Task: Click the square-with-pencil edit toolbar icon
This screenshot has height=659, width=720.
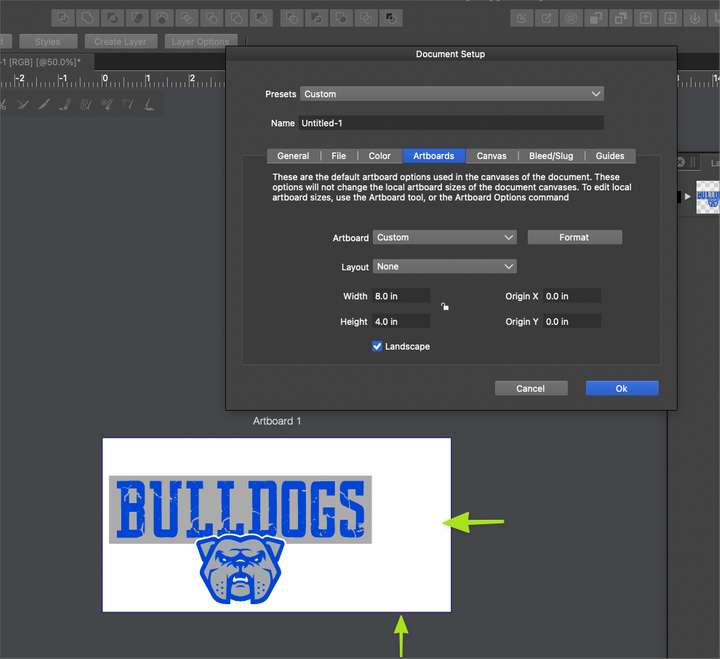Action: click(546, 18)
